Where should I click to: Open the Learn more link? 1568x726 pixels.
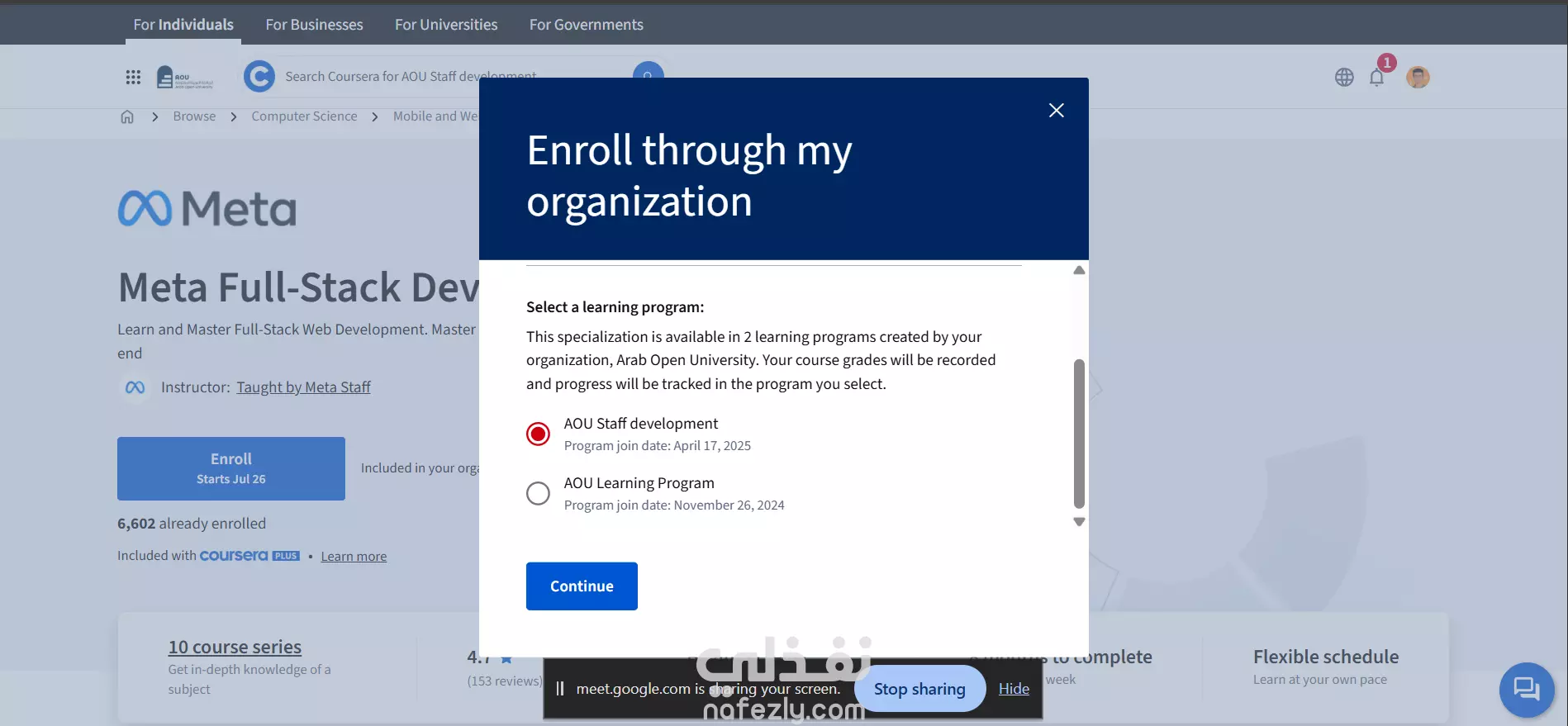(x=354, y=557)
